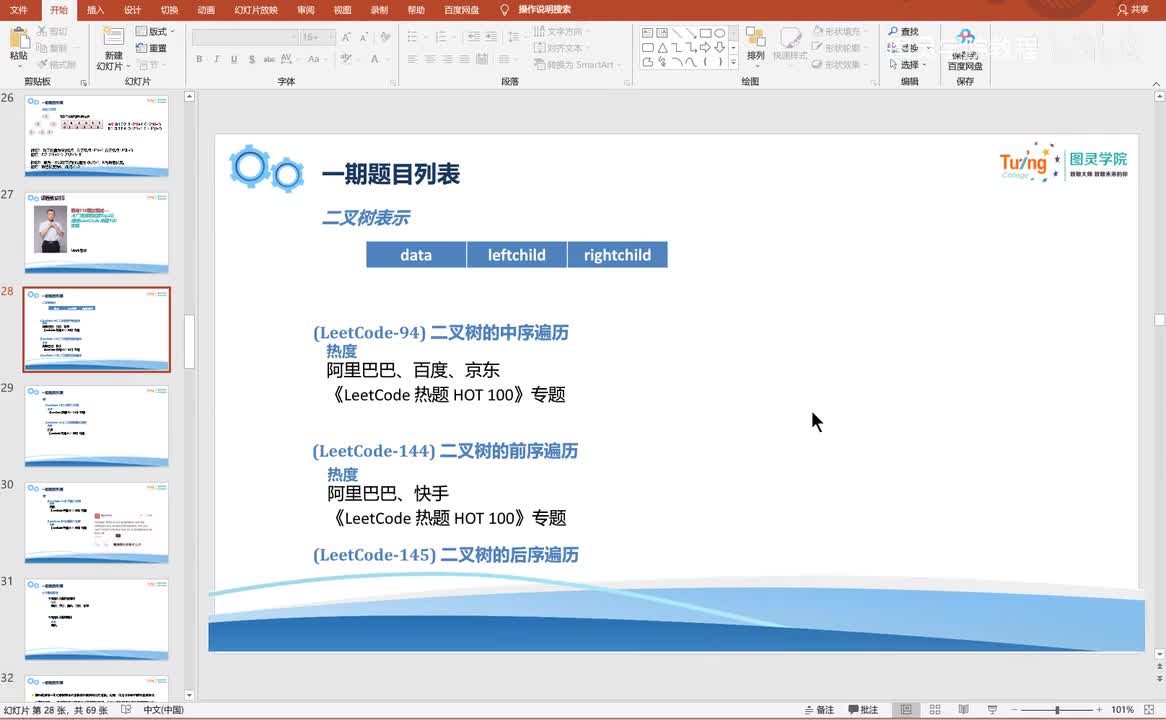Viewport: 1166px width, 720px height.
Task: Toggle Notes (备注) pane in status bar
Action: point(819,710)
